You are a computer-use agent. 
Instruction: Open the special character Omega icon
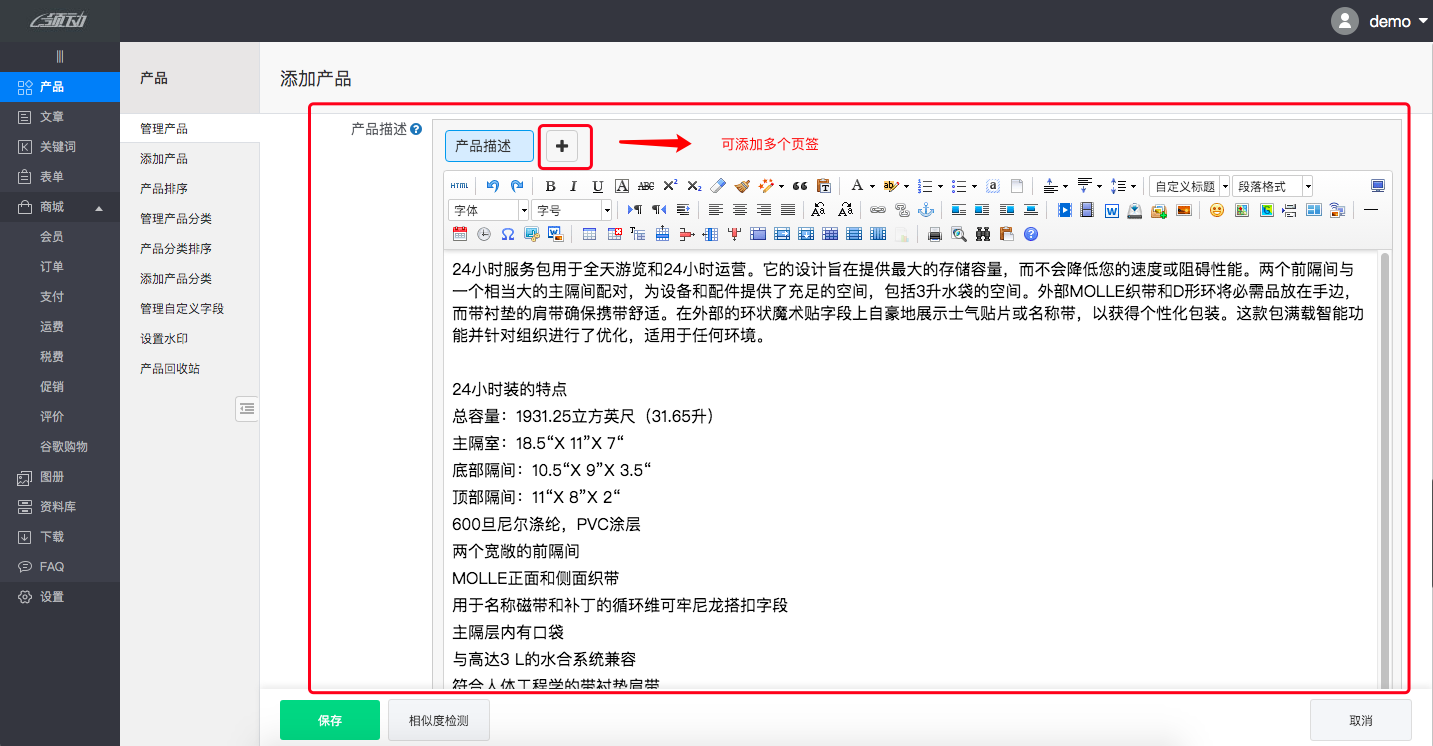coord(508,234)
